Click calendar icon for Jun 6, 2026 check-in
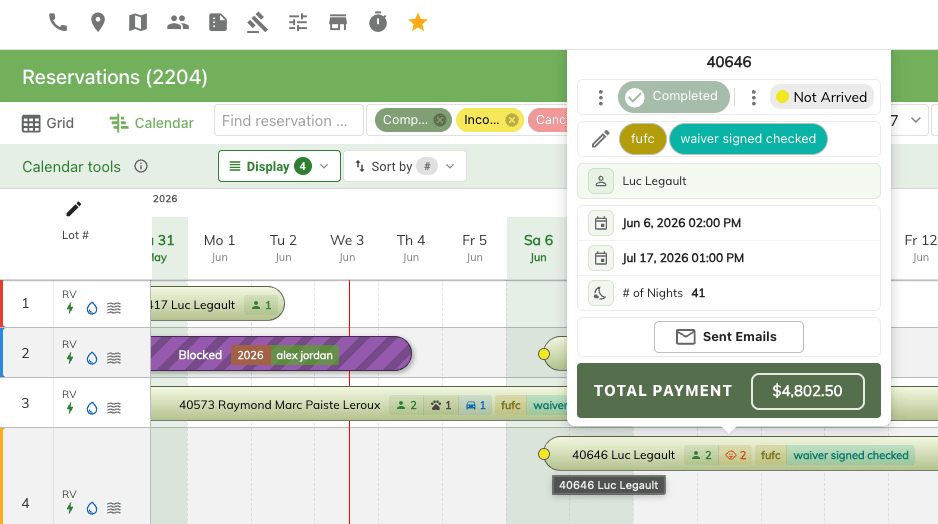The width and height of the screenshot is (938, 524). coord(601,223)
